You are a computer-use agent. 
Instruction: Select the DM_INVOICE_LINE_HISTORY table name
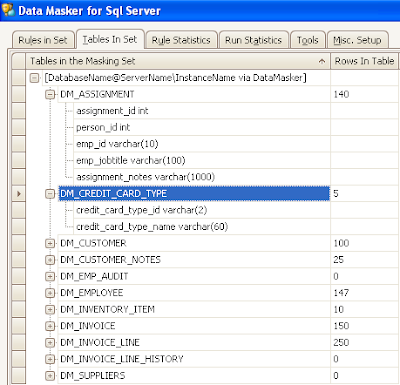pos(122,359)
